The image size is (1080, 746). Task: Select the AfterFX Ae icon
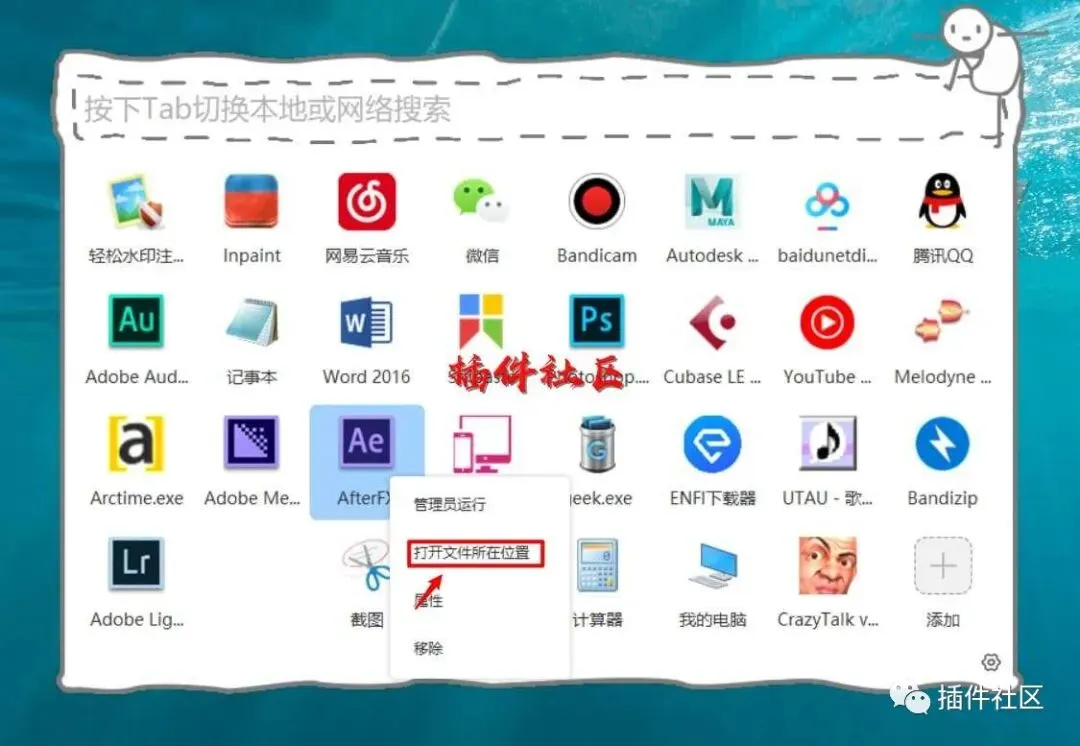[366, 442]
